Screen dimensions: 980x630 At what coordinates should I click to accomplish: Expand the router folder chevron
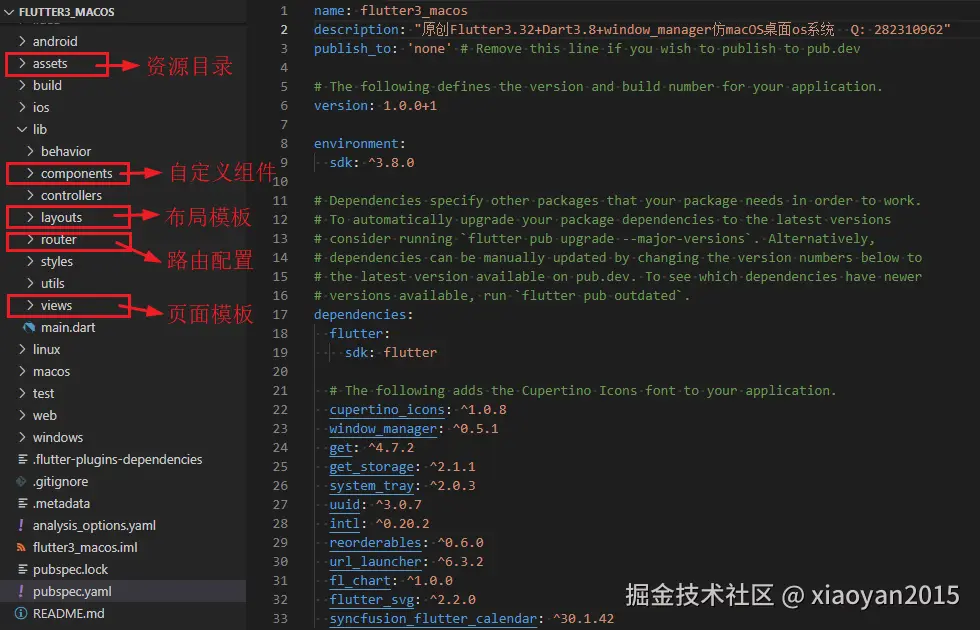[x=31, y=239]
